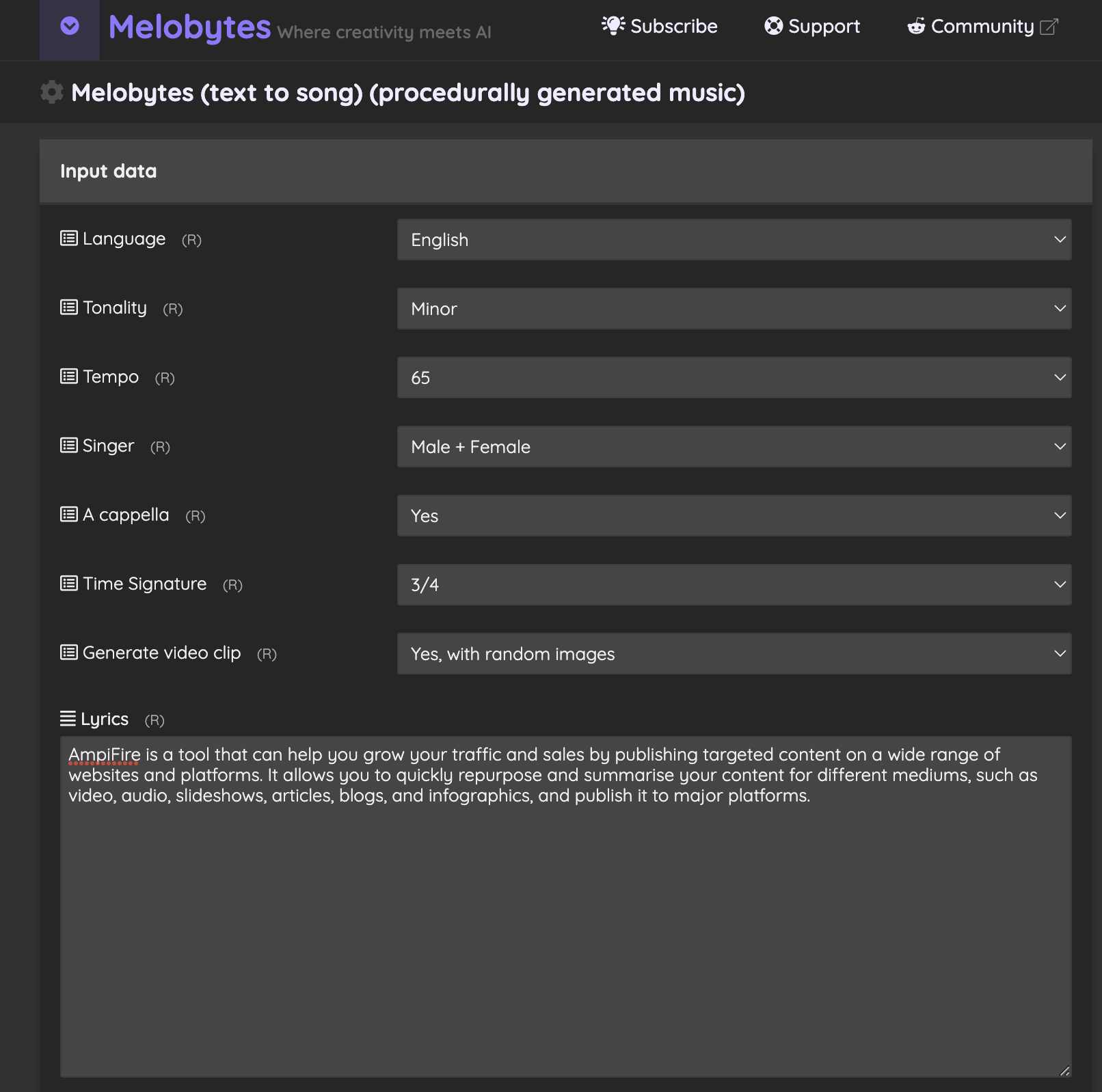Click the Support lifebuoy icon
1102x1092 pixels.
click(x=773, y=26)
